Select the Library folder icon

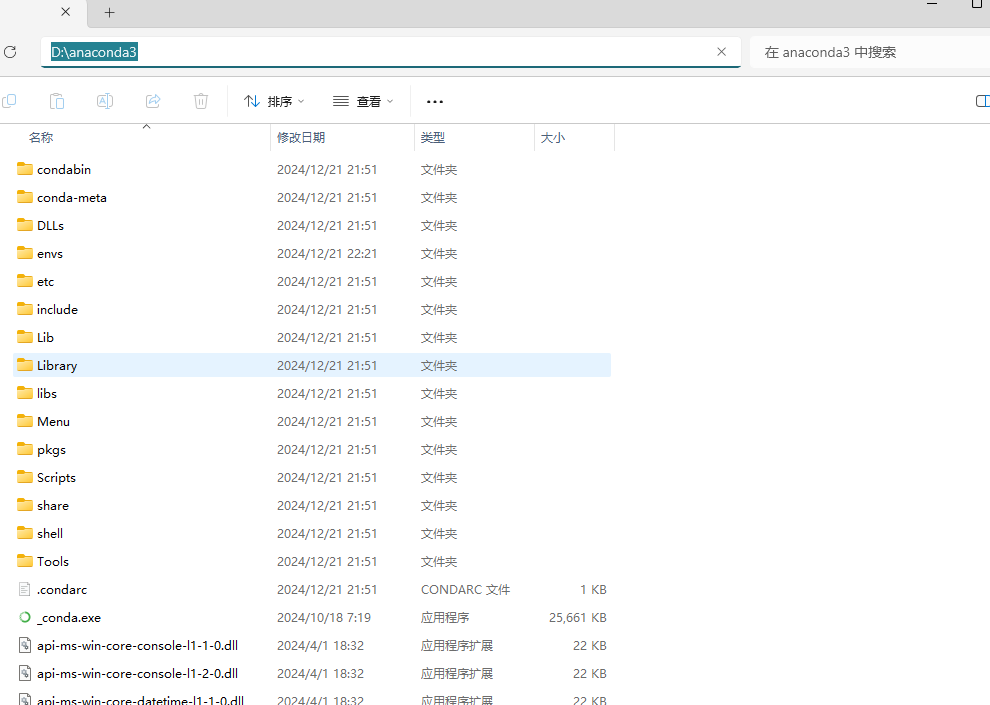(25, 365)
